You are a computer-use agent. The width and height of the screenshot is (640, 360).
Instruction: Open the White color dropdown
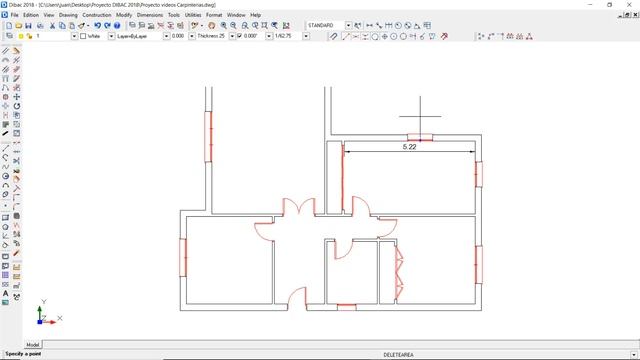(111, 36)
